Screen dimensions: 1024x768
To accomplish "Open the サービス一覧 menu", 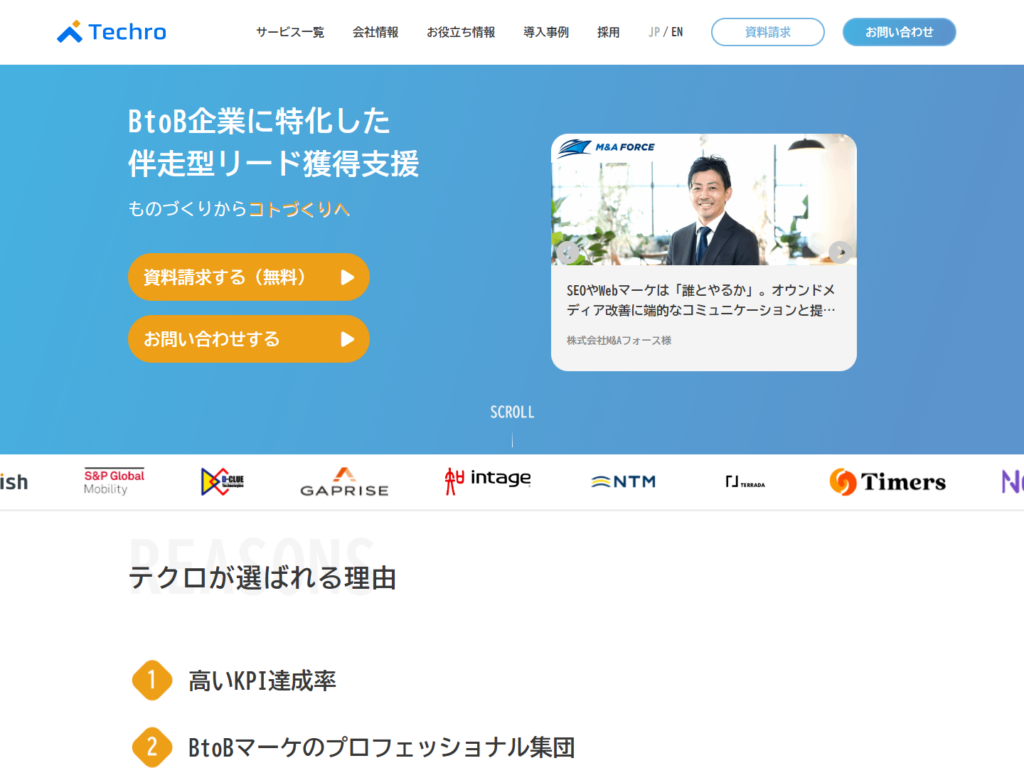I will 290,32.
